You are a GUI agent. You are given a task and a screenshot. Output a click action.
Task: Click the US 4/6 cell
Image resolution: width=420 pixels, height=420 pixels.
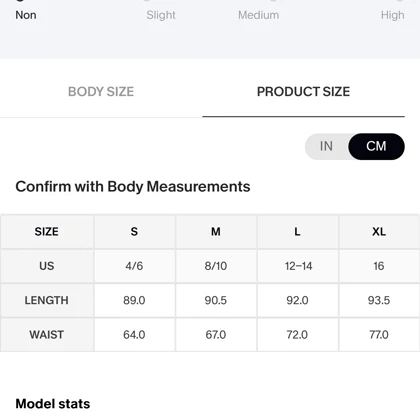134,266
